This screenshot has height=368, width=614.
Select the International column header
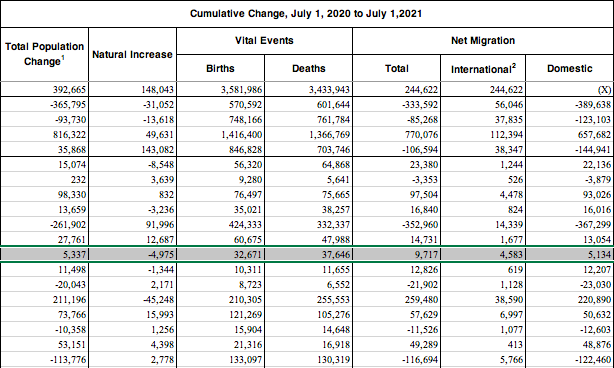click(x=483, y=68)
